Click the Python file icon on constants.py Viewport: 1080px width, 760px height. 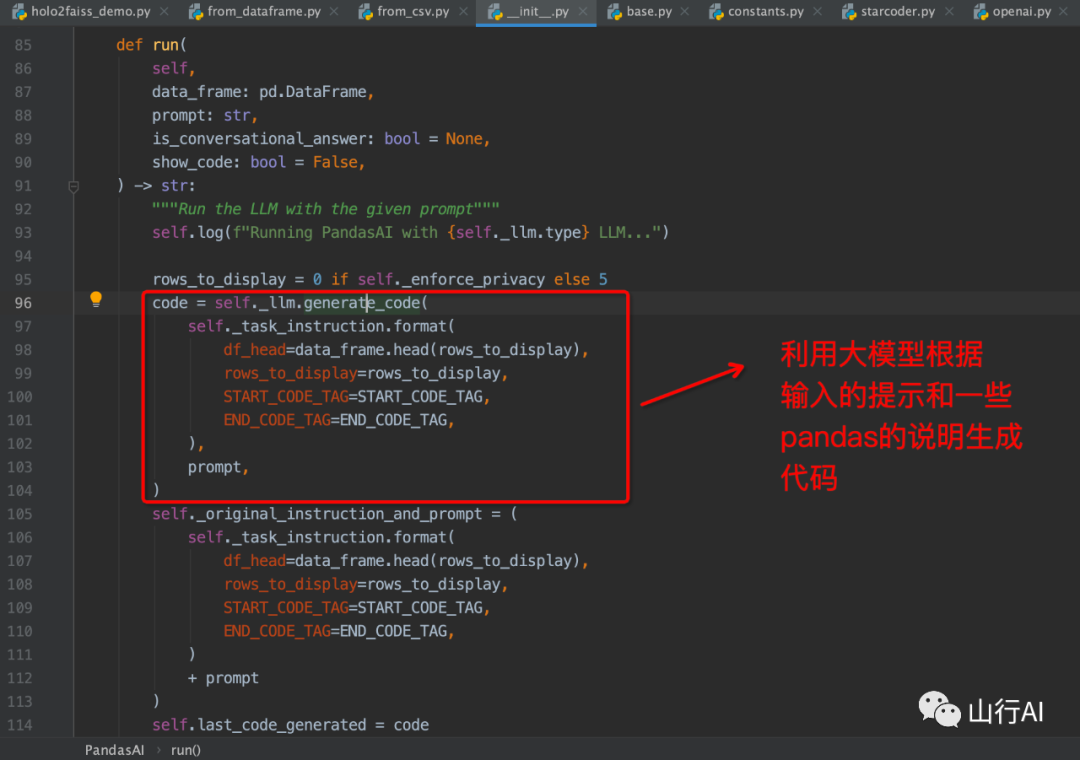pyautogui.click(x=716, y=12)
